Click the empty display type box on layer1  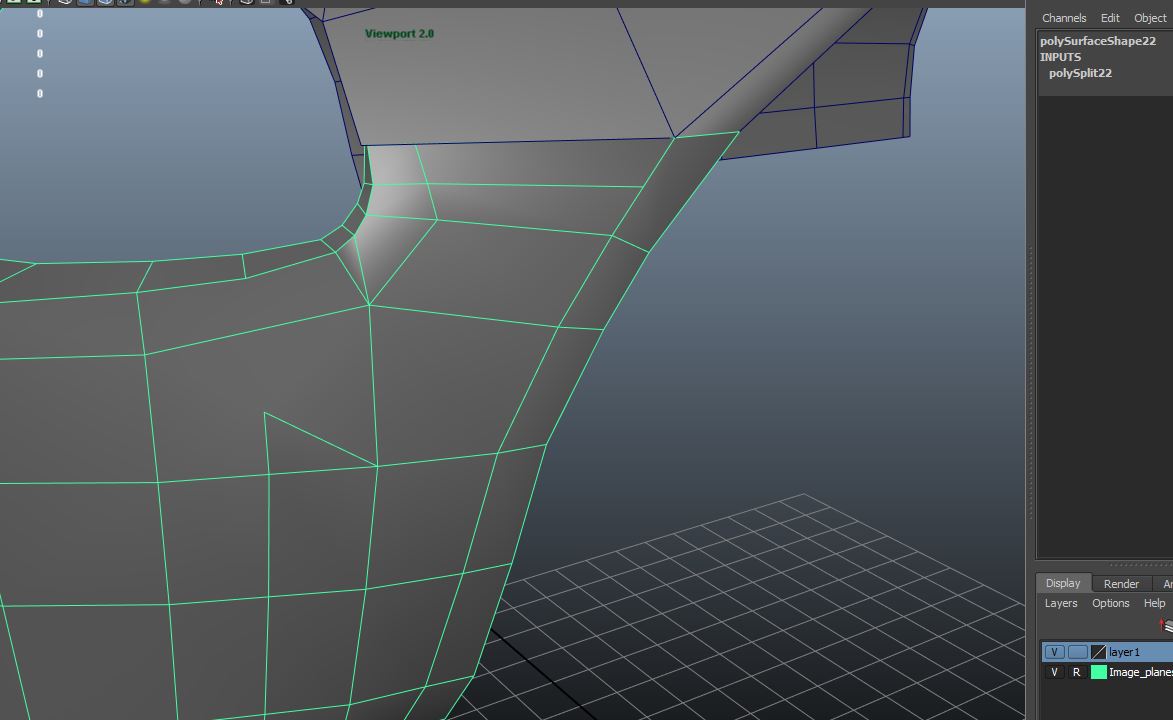pos(1077,652)
